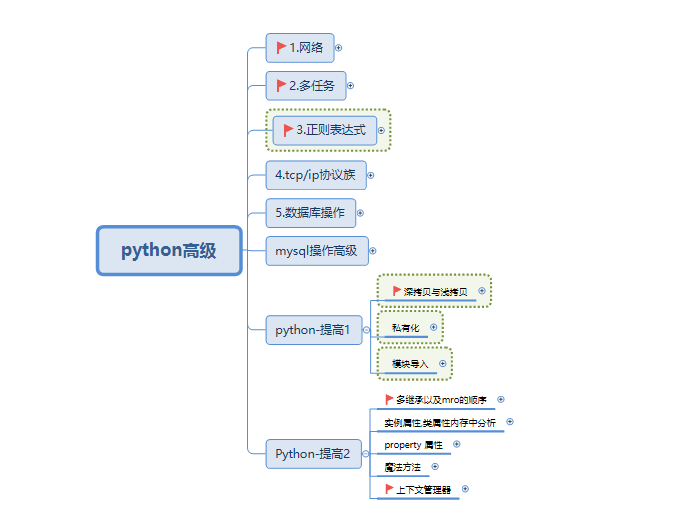This screenshot has width=690, height=515.
Task: Expand the 魔法方法 subtopic
Action: [x=435, y=467]
